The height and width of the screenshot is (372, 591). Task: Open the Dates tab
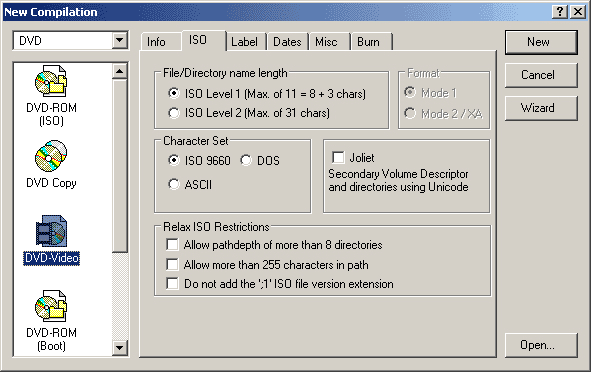tap(288, 41)
